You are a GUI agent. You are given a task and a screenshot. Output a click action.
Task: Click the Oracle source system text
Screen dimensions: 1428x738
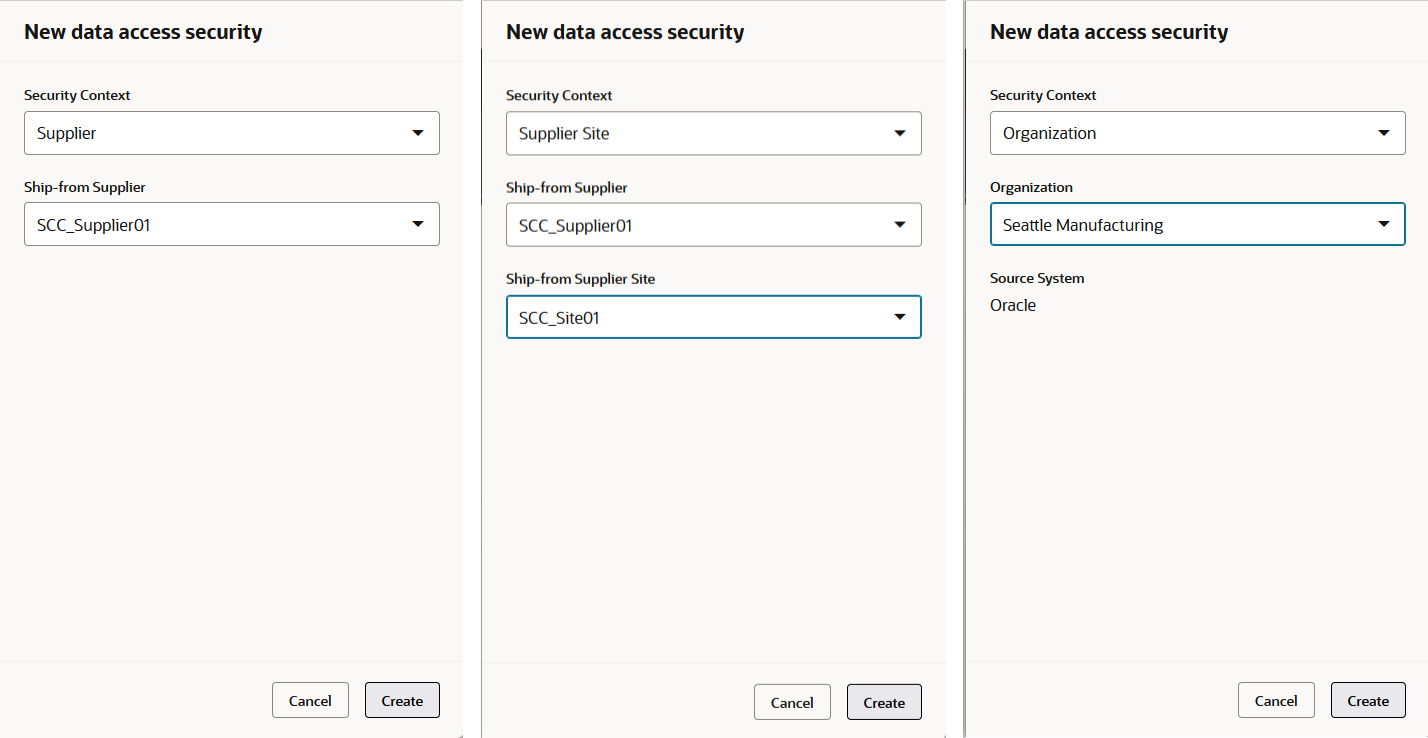pos(1012,305)
